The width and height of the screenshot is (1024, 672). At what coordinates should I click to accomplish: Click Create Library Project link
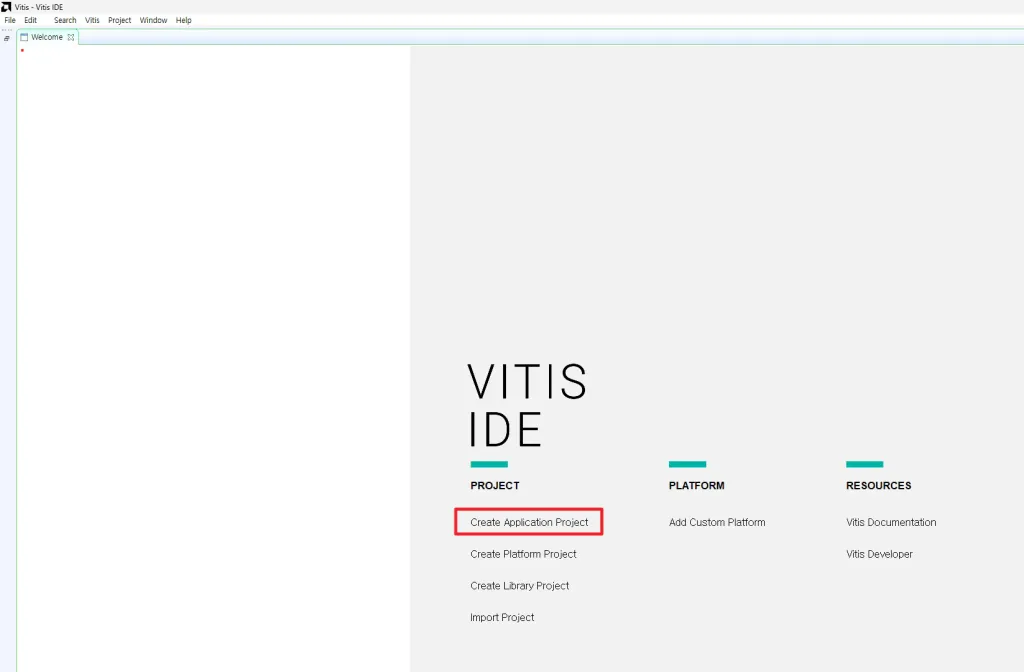(520, 586)
